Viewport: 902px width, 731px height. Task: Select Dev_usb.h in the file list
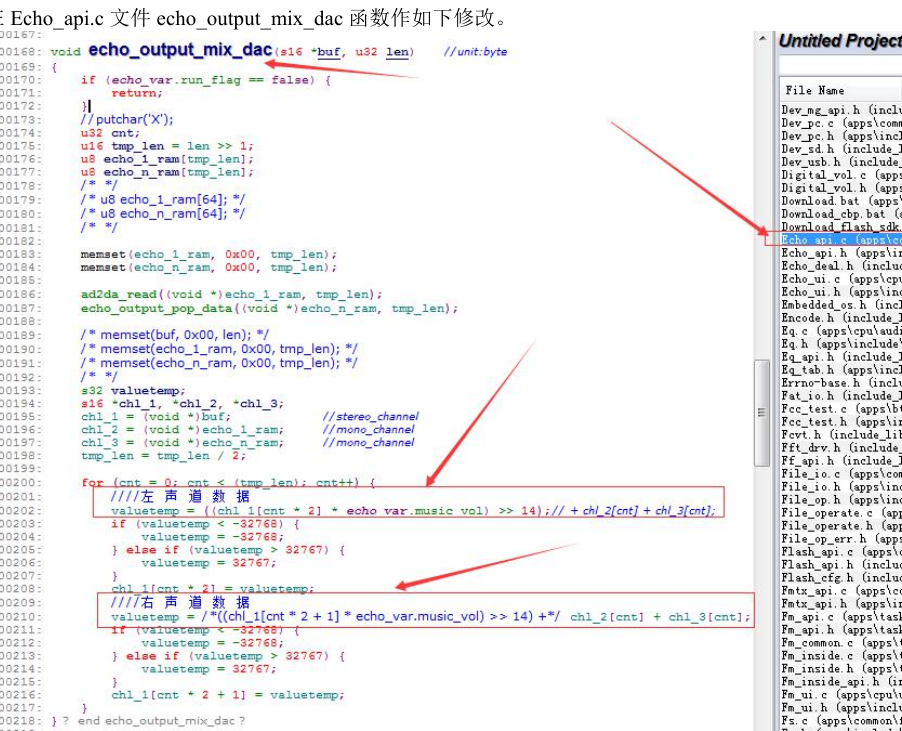coord(841,162)
